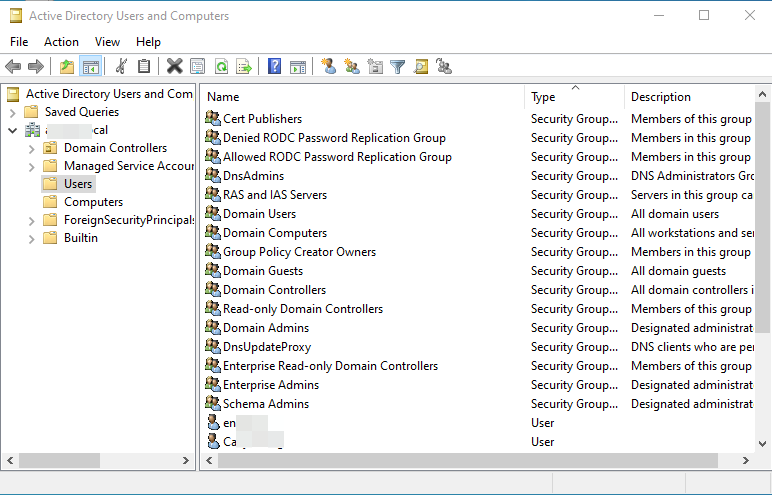Select Group Policy Creator Owners row
Viewport: 772px width, 495px height.
(x=299, y=252)
